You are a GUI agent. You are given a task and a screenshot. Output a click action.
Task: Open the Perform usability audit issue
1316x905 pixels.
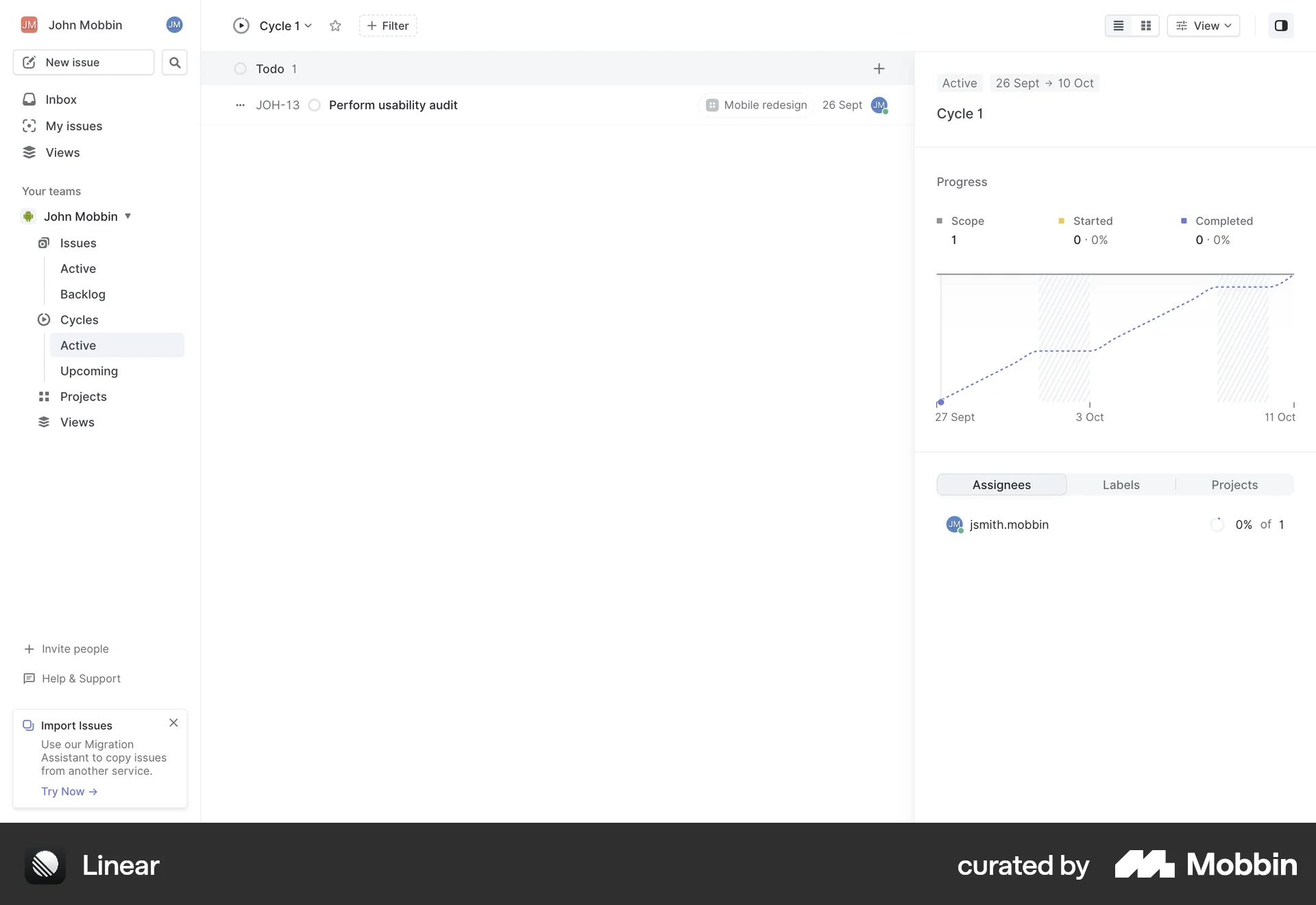click(393, 105)
